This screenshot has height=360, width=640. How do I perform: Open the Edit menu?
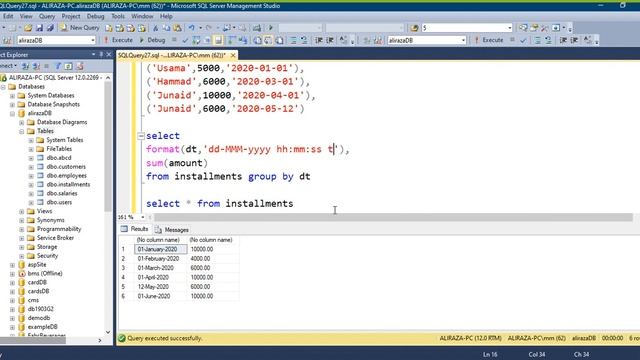click(8, 16)
